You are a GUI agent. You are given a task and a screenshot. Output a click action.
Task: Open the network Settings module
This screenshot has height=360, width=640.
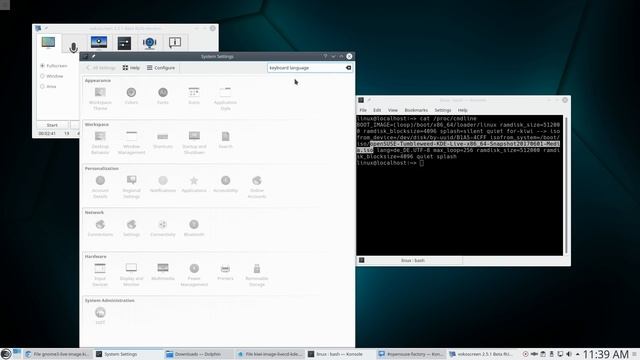pos(131,228)
